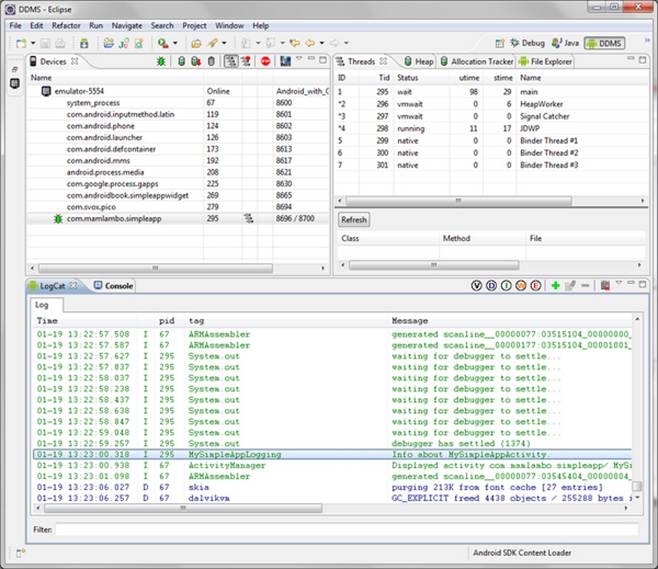This screenshot has width=658, height=569.
Task: Open the Refactor menu
Action: (66, 25)
